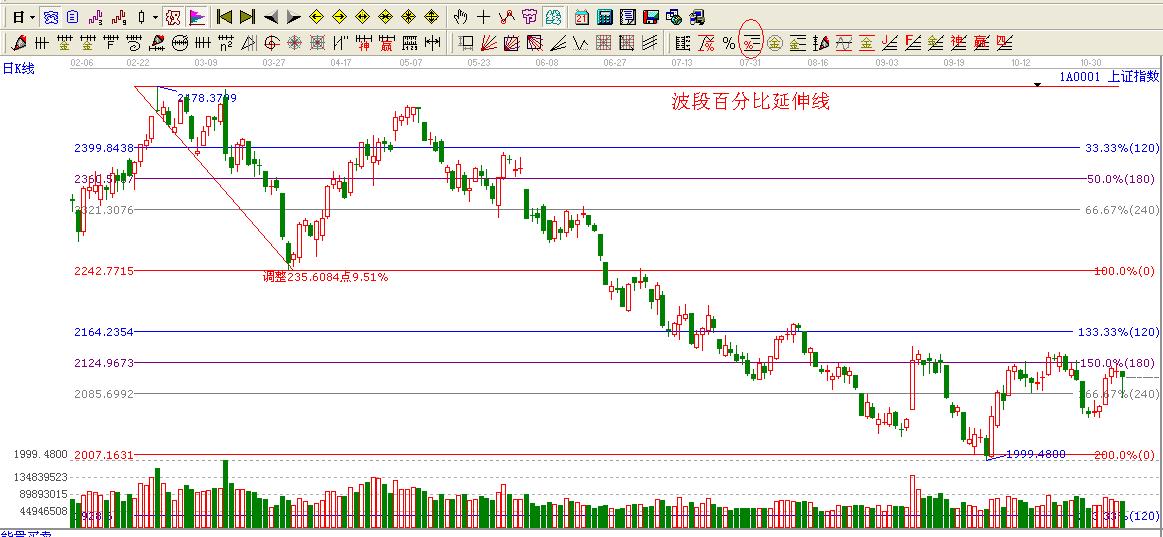The width and height of the screenshot is (1163, 537).
Task: Toggle the pressed blue icon beside 日 dropdown
Action: click(50, 17)
